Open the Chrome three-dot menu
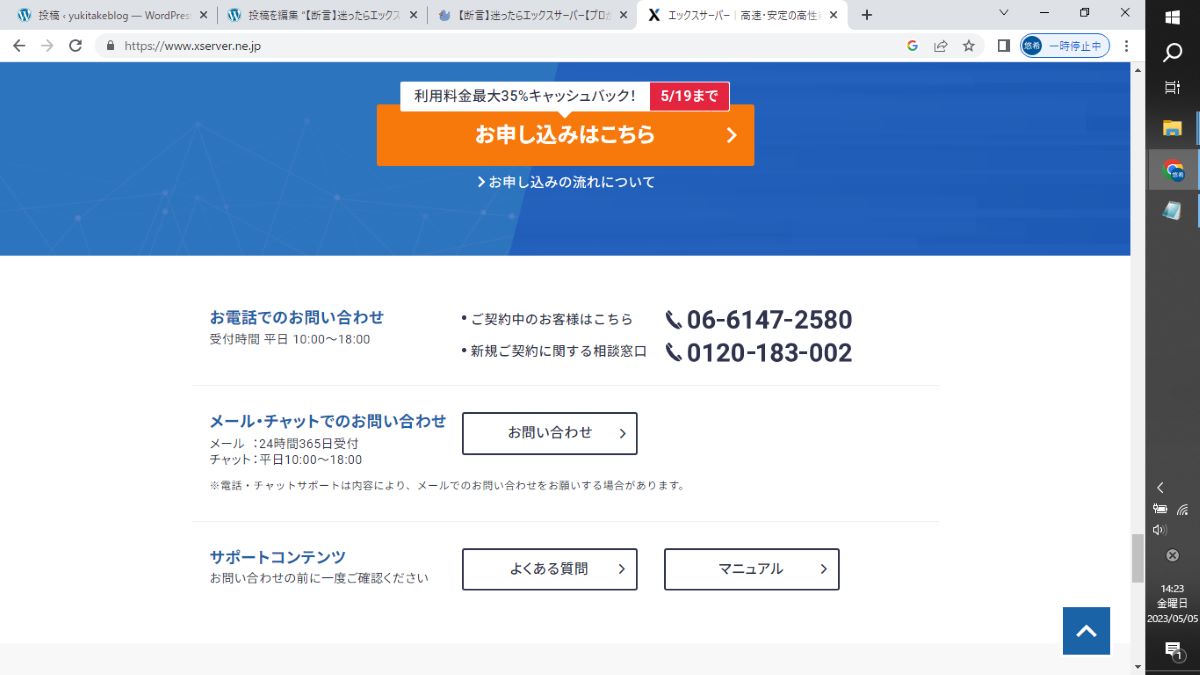 [x=1127, y=46]
